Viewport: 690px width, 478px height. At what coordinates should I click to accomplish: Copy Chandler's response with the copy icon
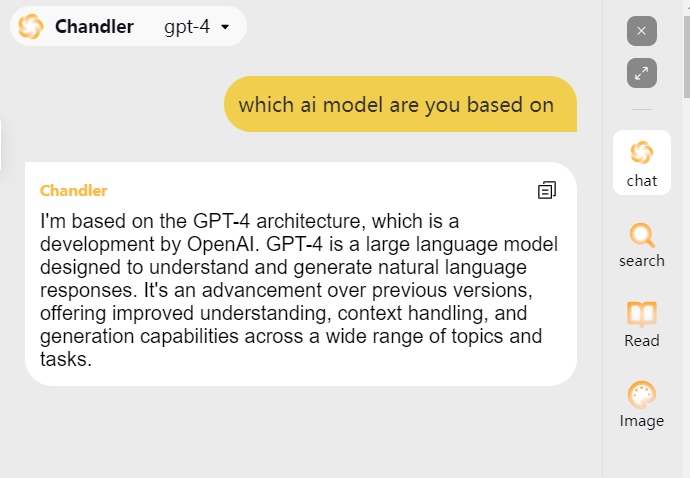(546, 190)
